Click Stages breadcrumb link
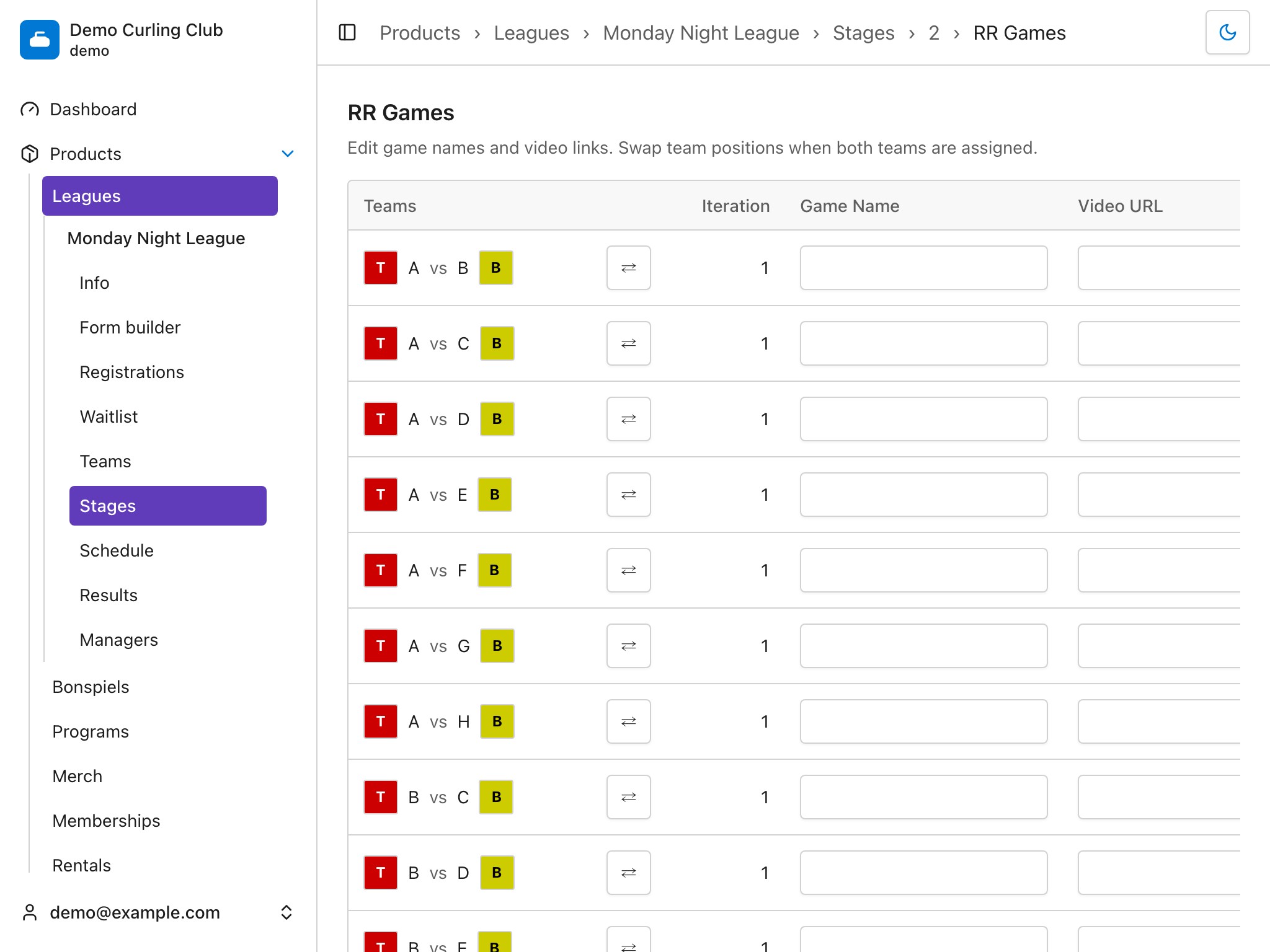This screenshot has height=952, width=1270. tap(863, 33)
